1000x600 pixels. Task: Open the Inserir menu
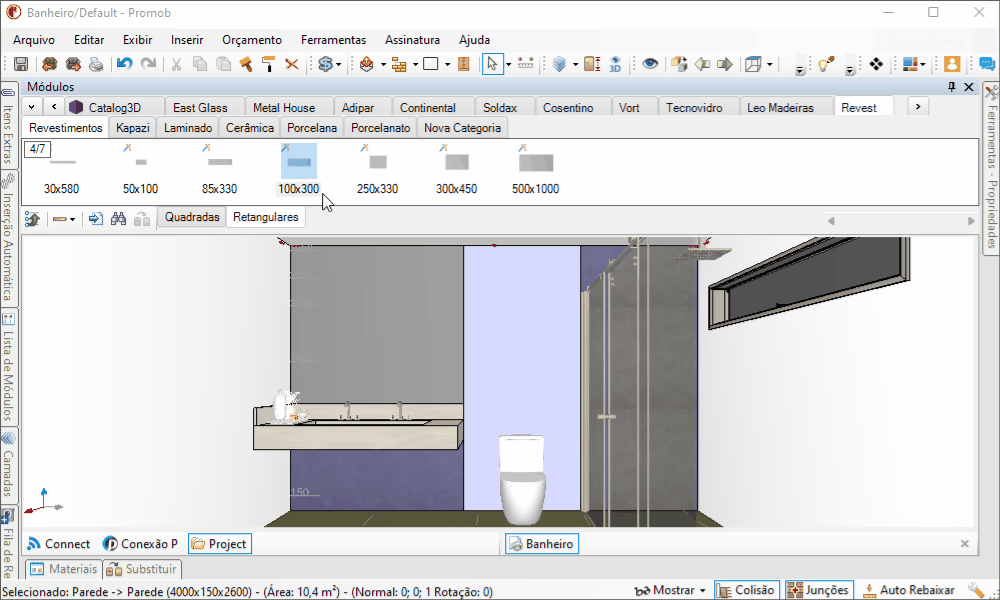click(187, 40)
